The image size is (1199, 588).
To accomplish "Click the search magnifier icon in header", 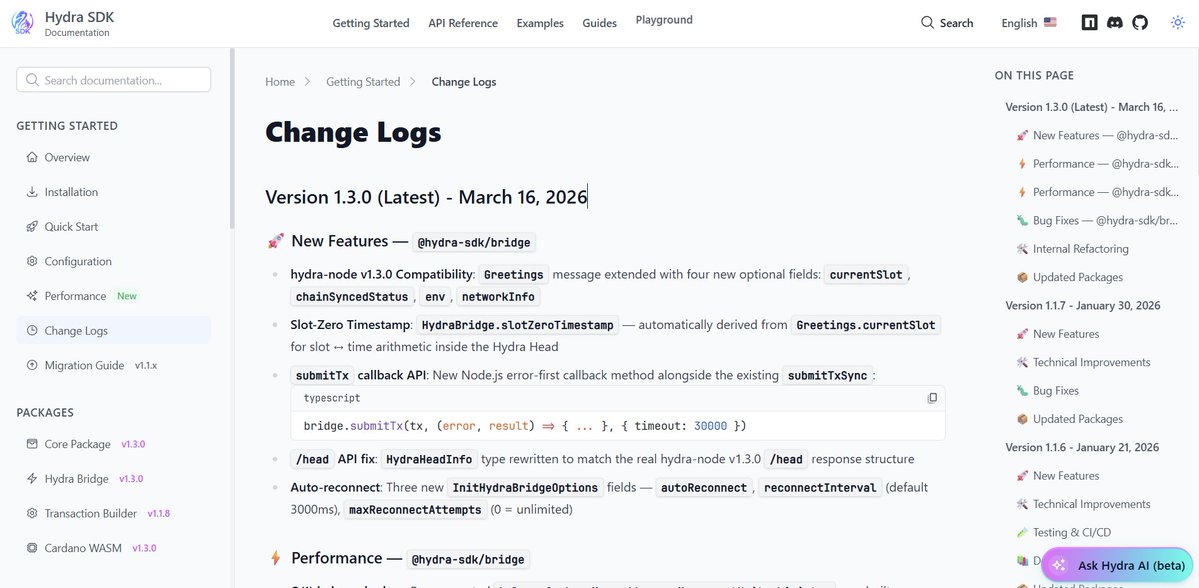I will click(x=928, y=23).
